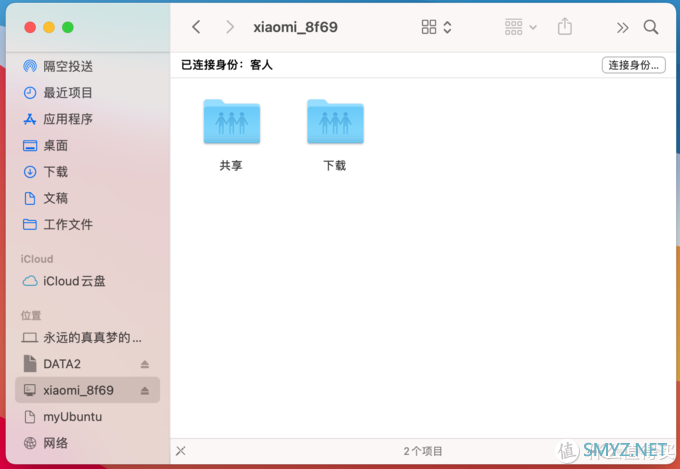Eject the DATA2 volume

pyautogui.click(x=145, y=364)
